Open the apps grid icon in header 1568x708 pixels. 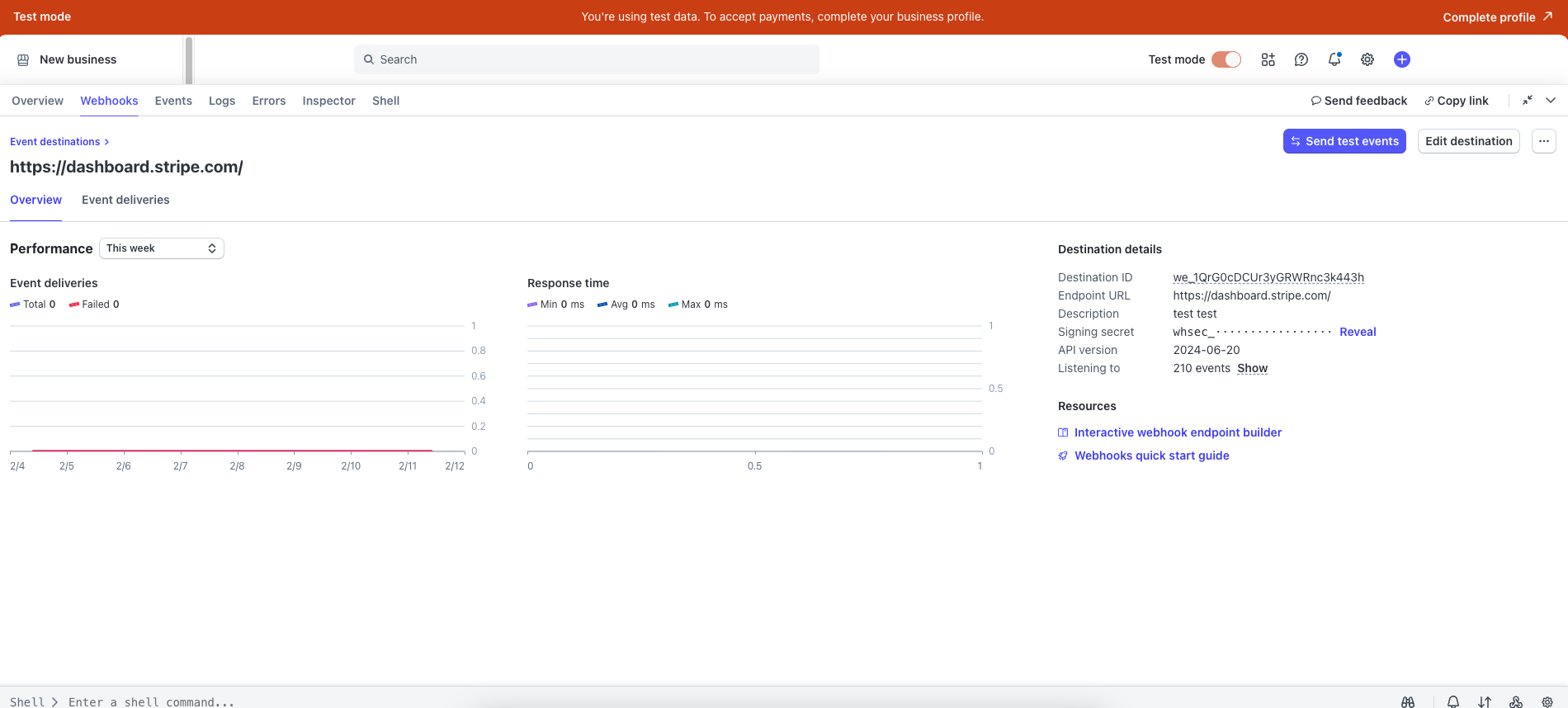1268,59
